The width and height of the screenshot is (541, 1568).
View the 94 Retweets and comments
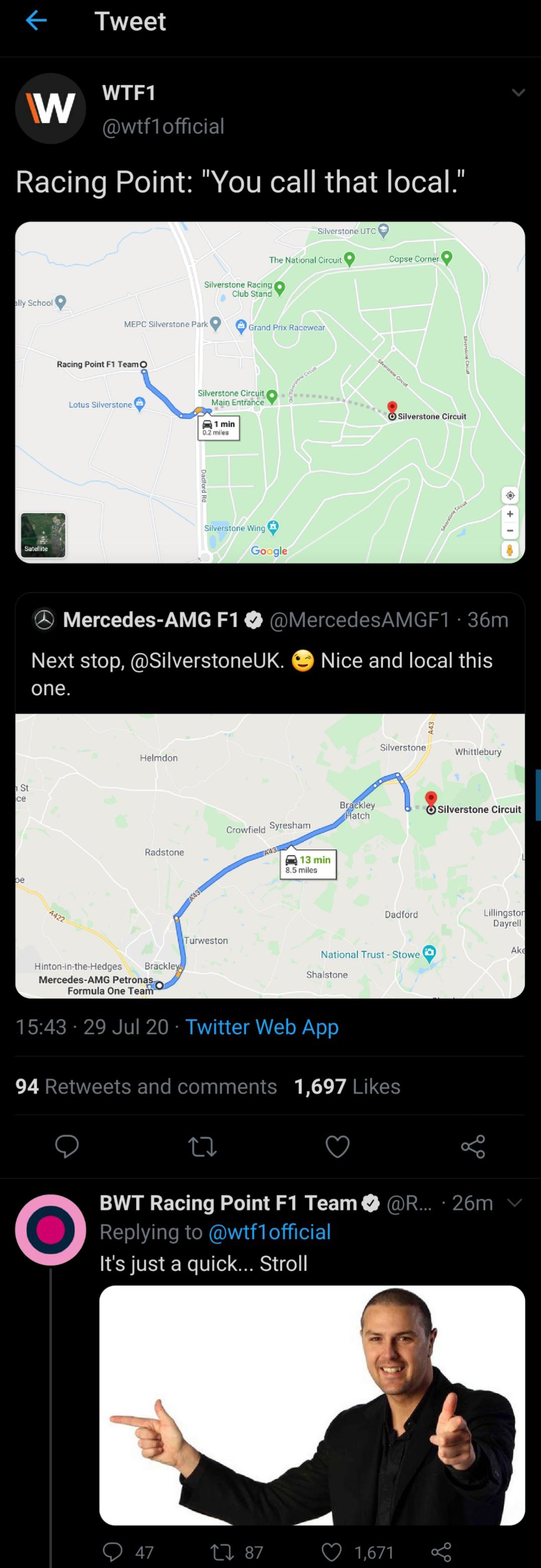coord(146,1086)
